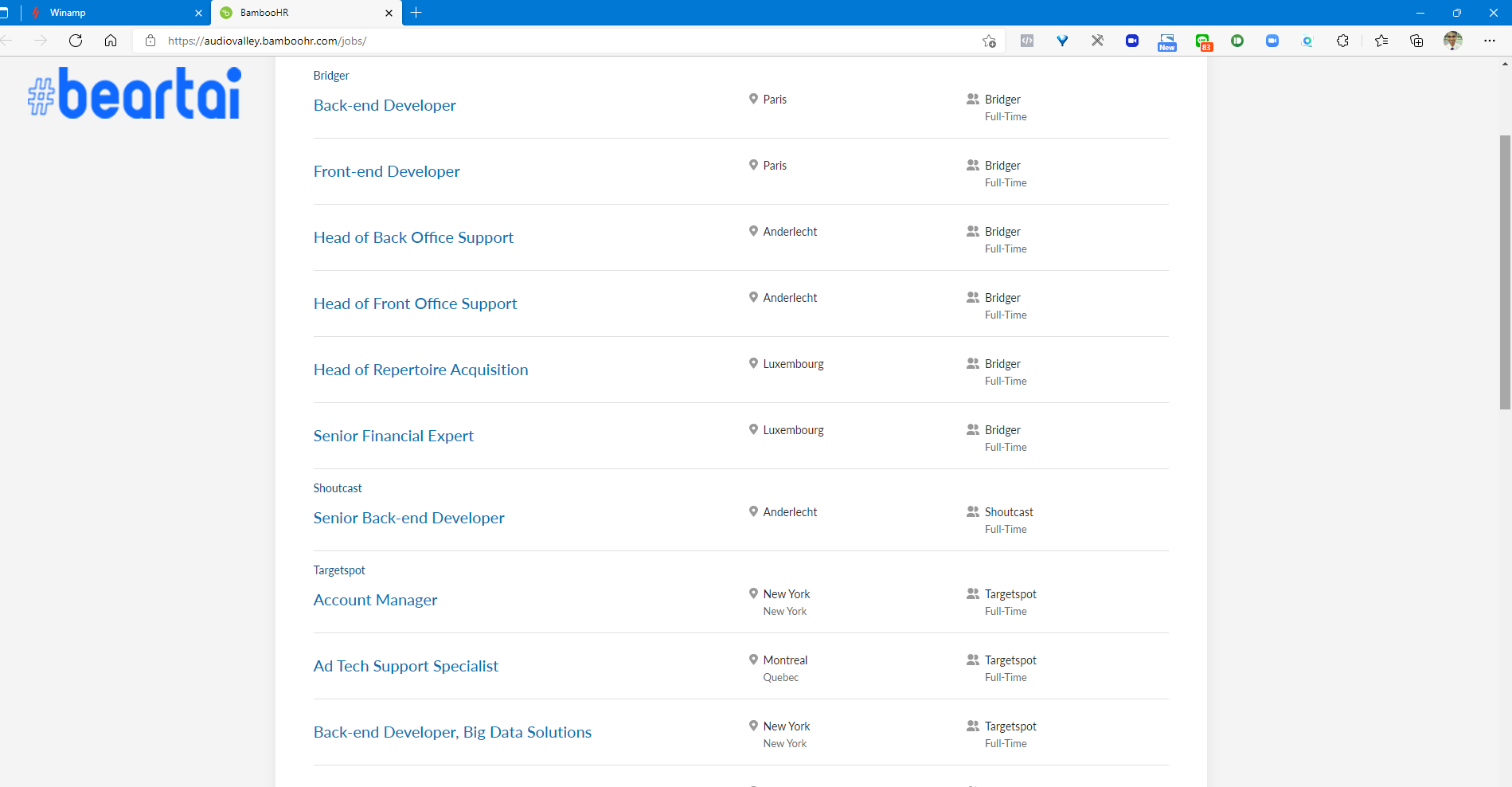This screenshot has width=1512, height=787.
Task: View site information lock icon
Action: [150, 41]
